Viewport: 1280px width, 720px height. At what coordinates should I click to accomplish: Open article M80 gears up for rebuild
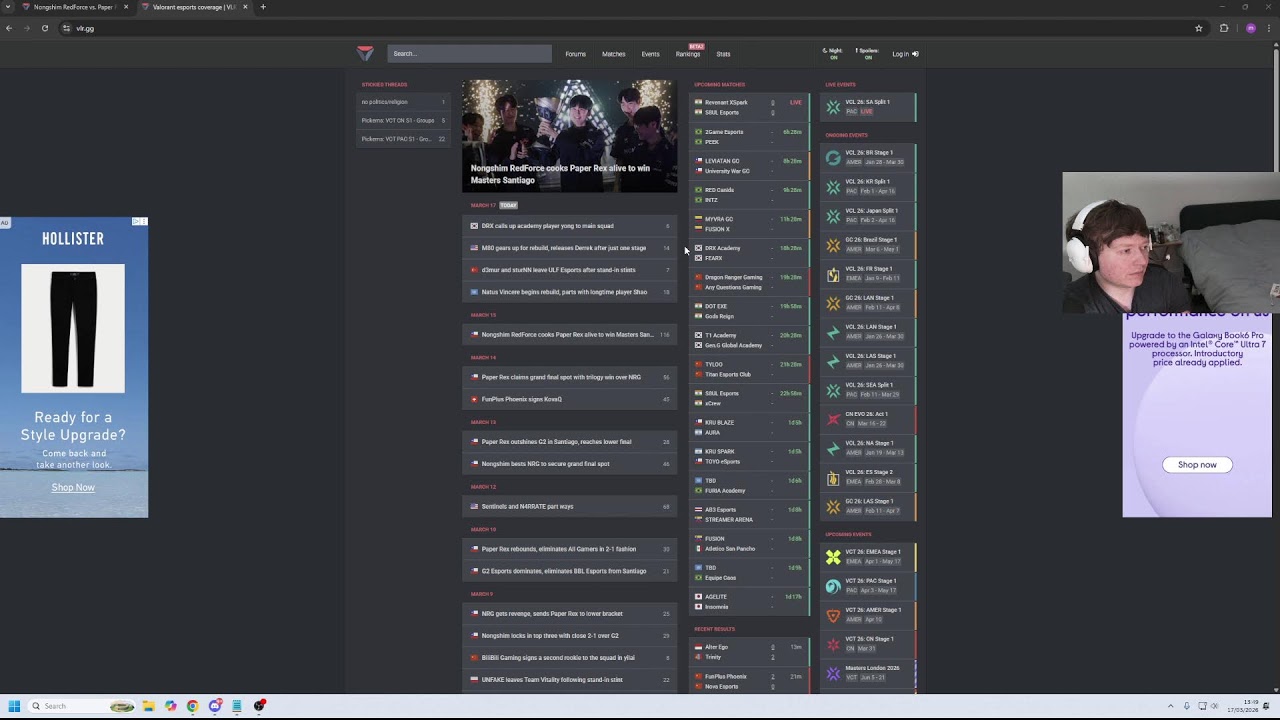click(570, 248)
